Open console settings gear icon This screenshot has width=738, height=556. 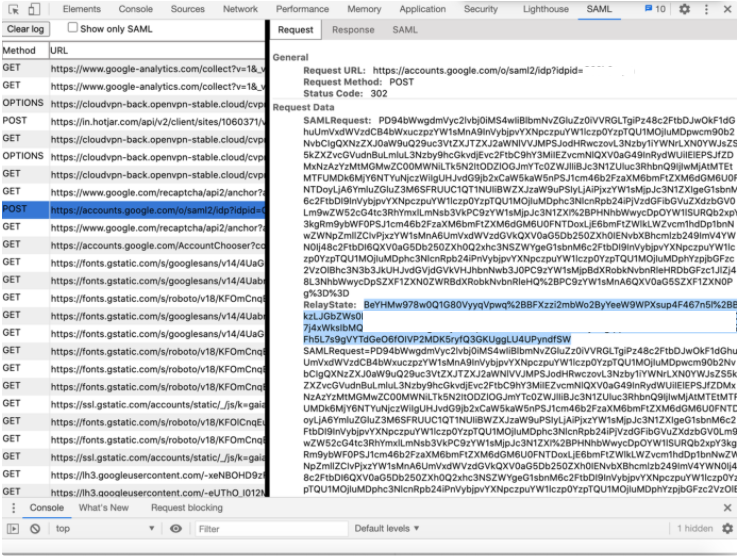pyautogui.click(x=728, y=528)
